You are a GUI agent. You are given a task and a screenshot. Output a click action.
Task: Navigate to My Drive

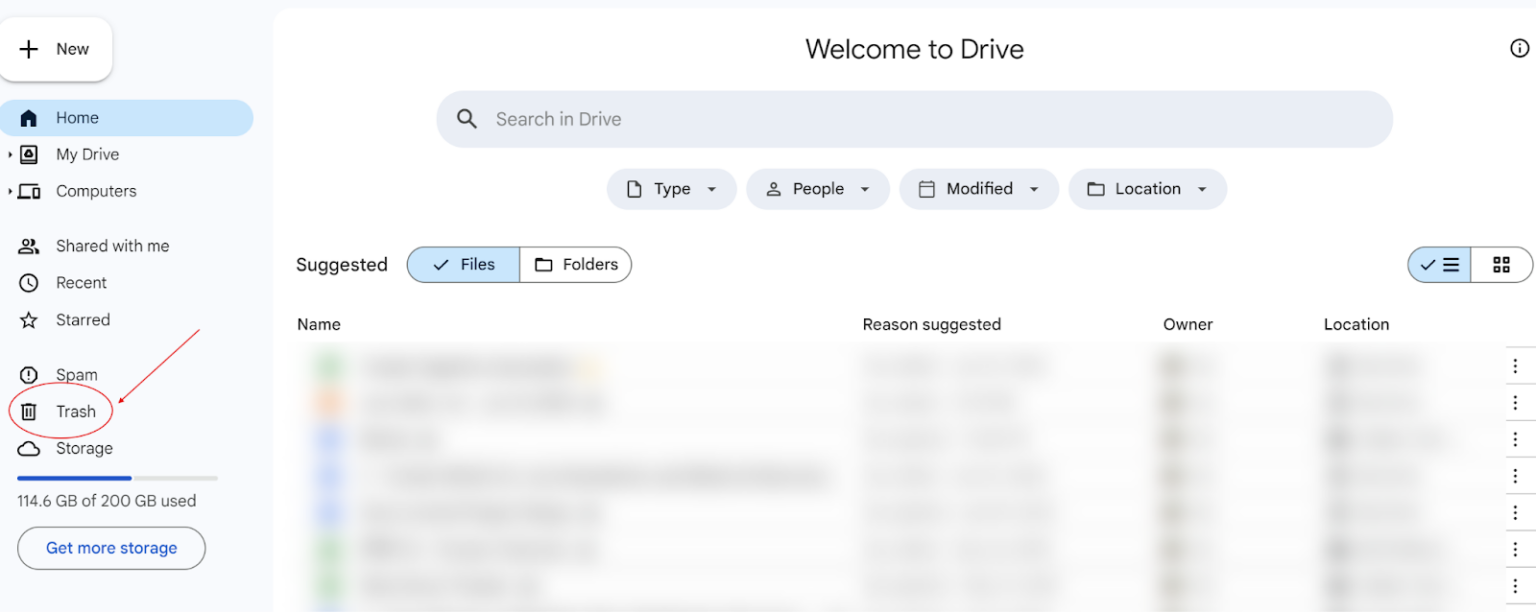[86, 154]
